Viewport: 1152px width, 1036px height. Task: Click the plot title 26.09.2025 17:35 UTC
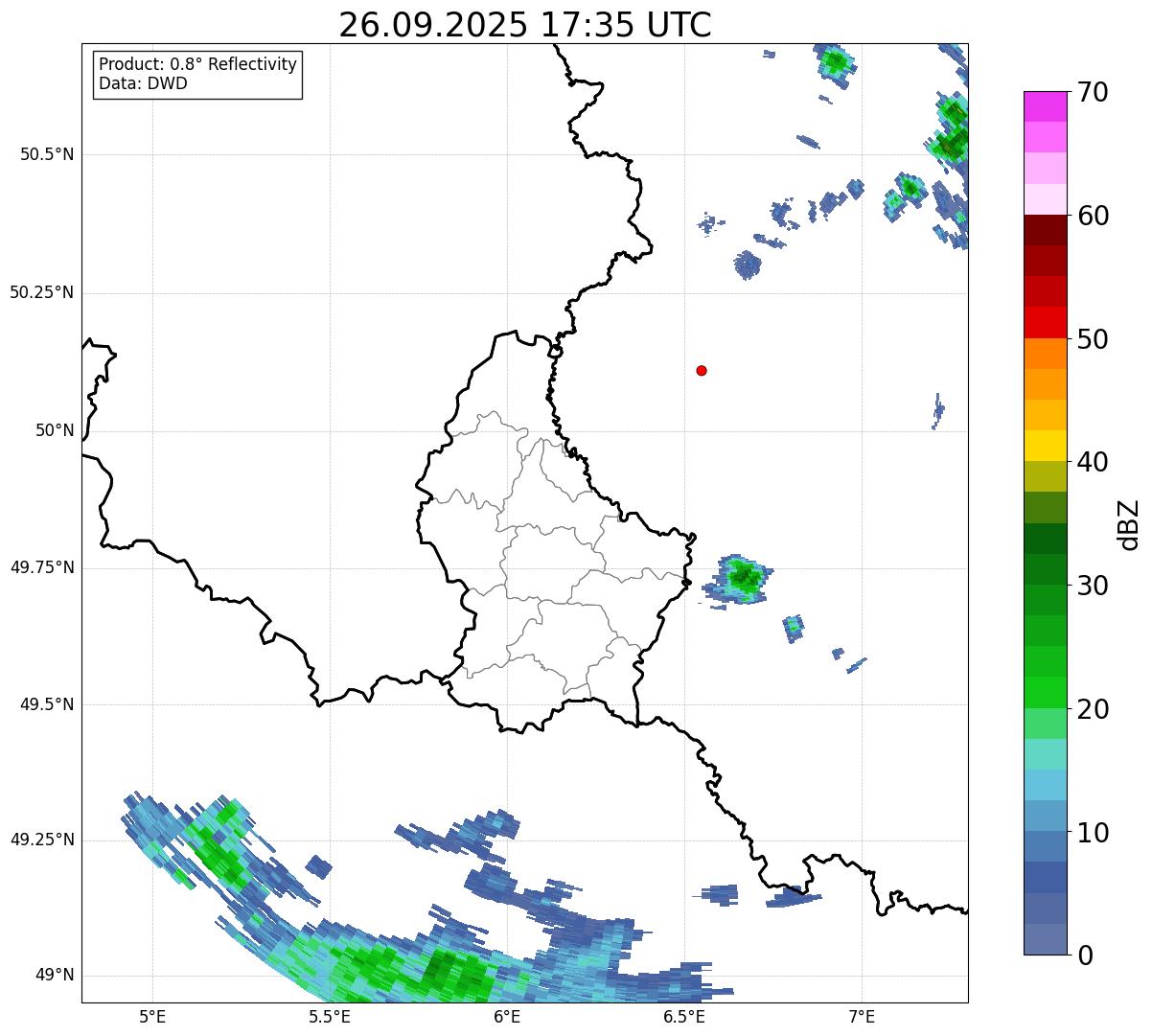[525, 24]
